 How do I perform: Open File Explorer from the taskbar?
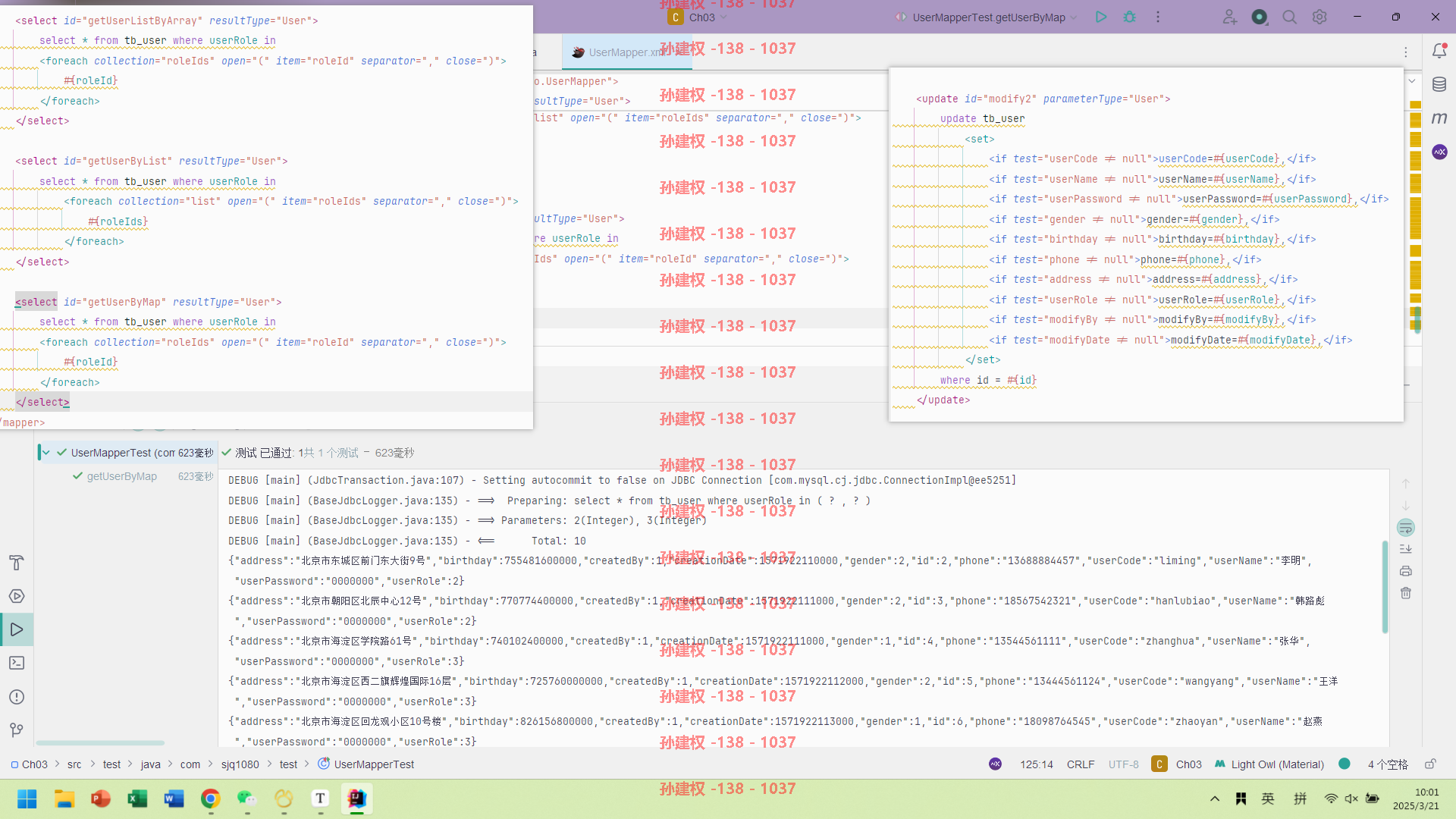click(x=64, y=799)
